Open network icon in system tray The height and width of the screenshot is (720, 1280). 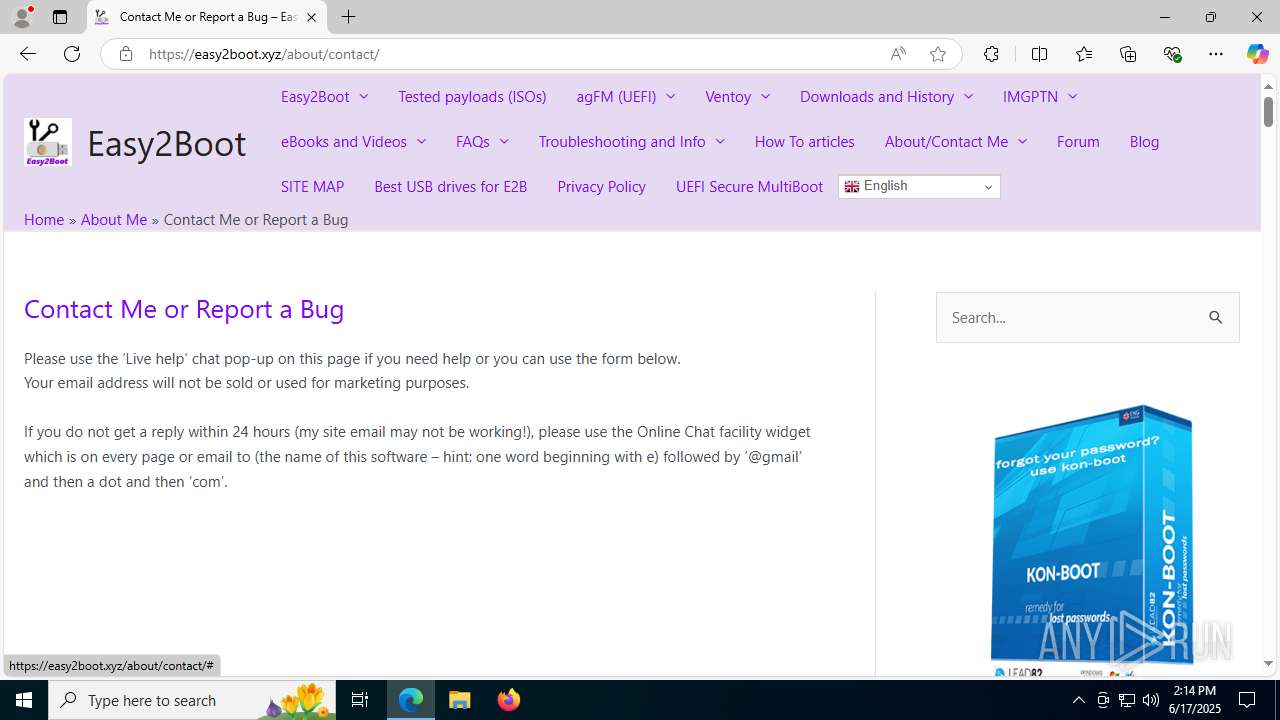coord(1126,700)
